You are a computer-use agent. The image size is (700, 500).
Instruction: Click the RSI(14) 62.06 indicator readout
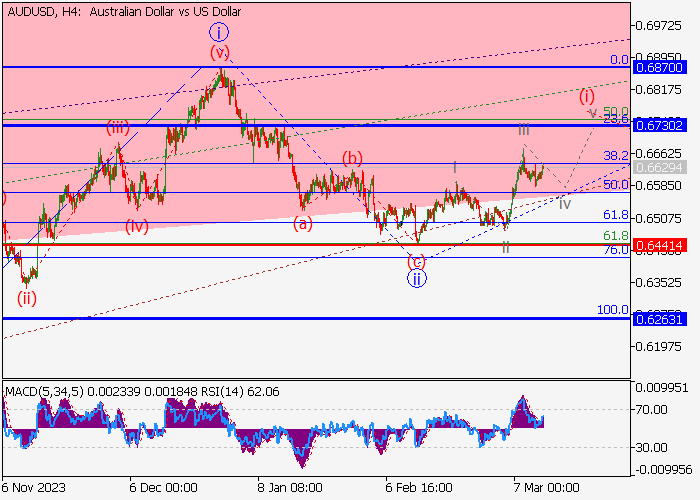pyautogui.click(x=240, y=392)
